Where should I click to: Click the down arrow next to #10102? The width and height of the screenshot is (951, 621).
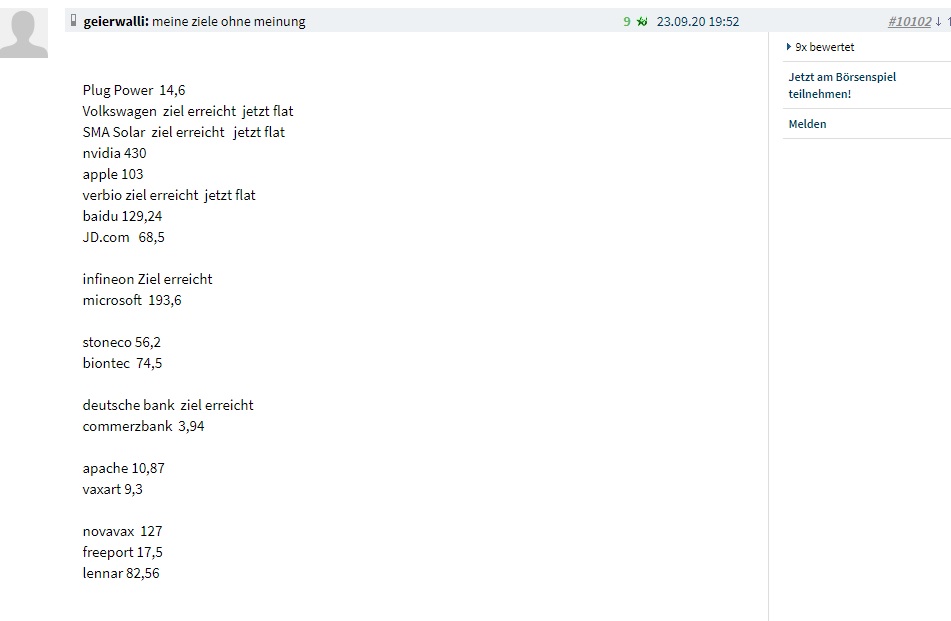pos(938,21)
